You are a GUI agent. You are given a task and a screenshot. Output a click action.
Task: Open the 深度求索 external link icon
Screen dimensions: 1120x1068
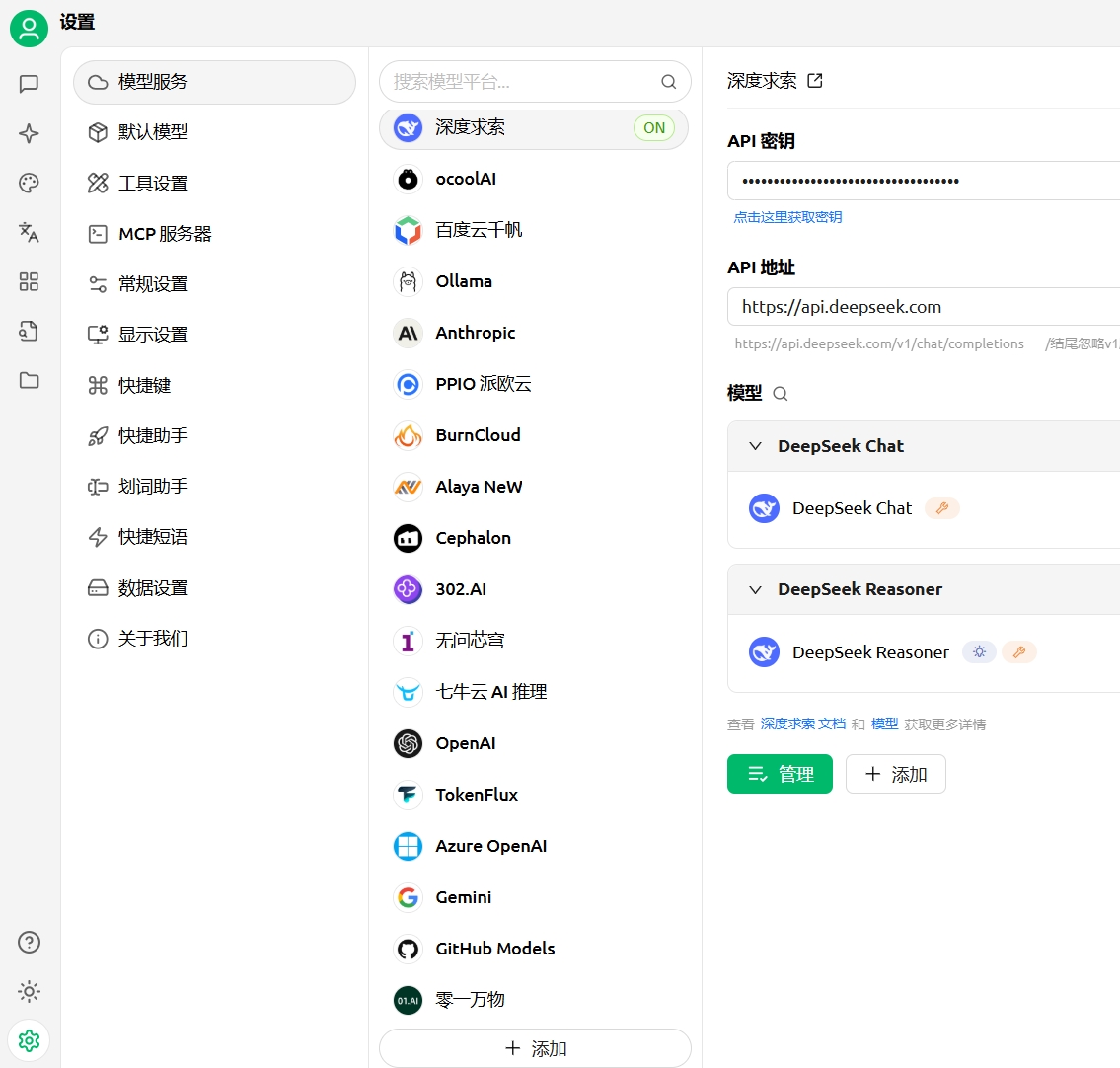tap(815, 81)
